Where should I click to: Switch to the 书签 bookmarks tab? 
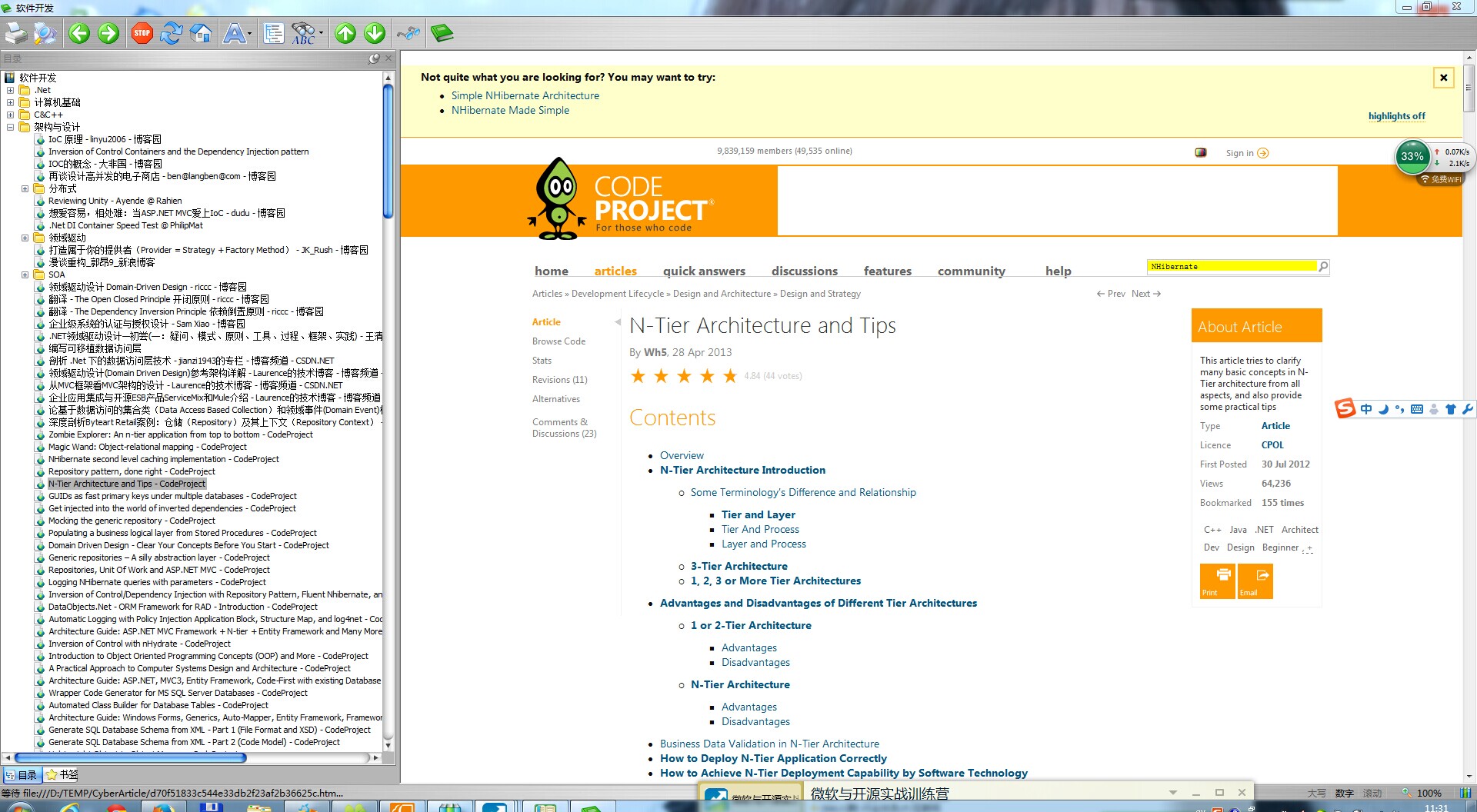pos(62,774)
